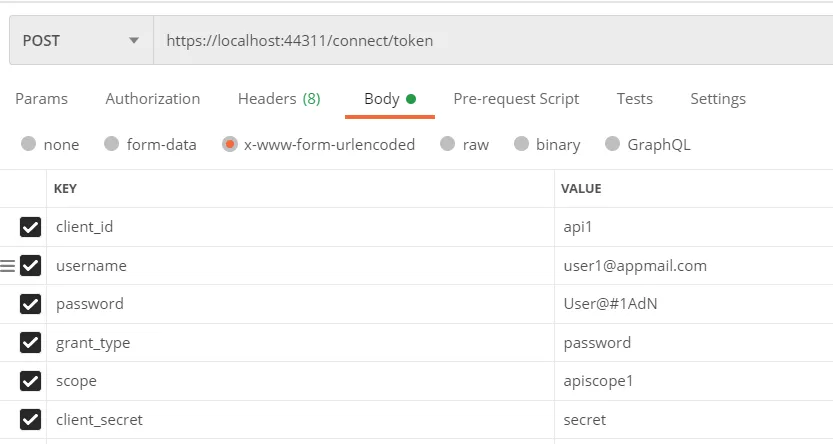Click the password value User@#1AdN

(x=610, y=304)
